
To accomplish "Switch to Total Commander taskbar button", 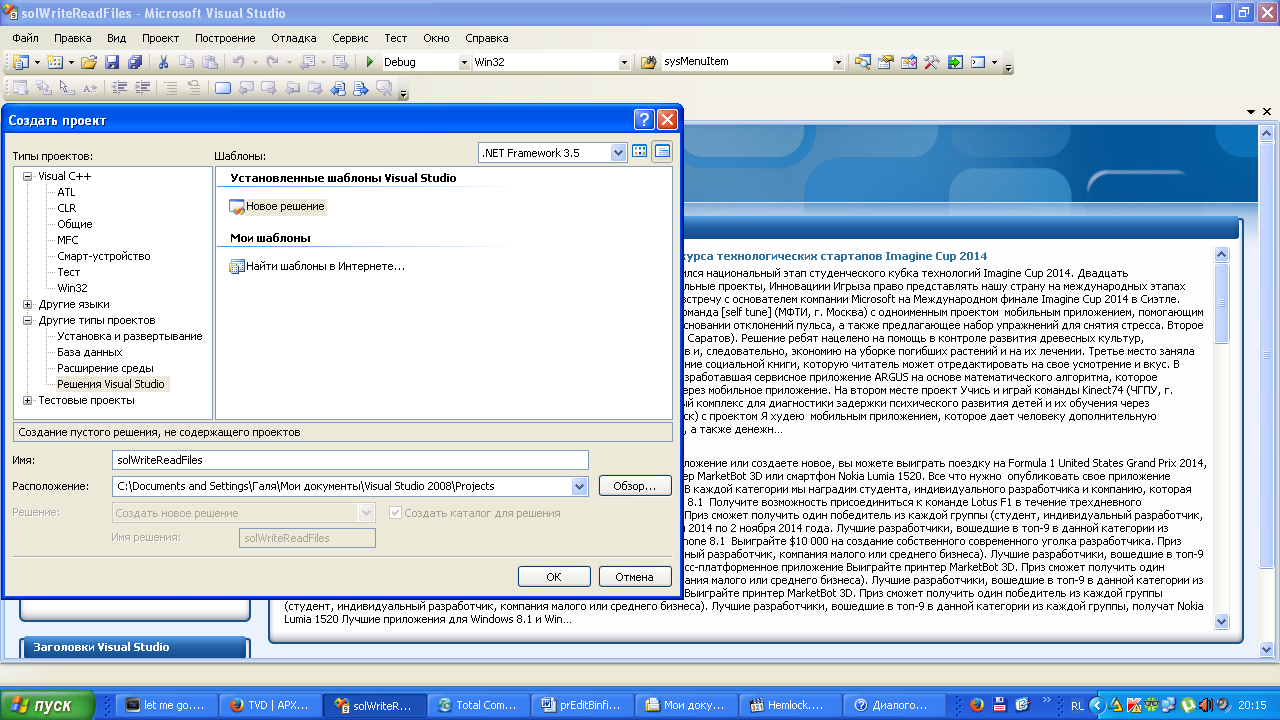I will pos(477,705).
